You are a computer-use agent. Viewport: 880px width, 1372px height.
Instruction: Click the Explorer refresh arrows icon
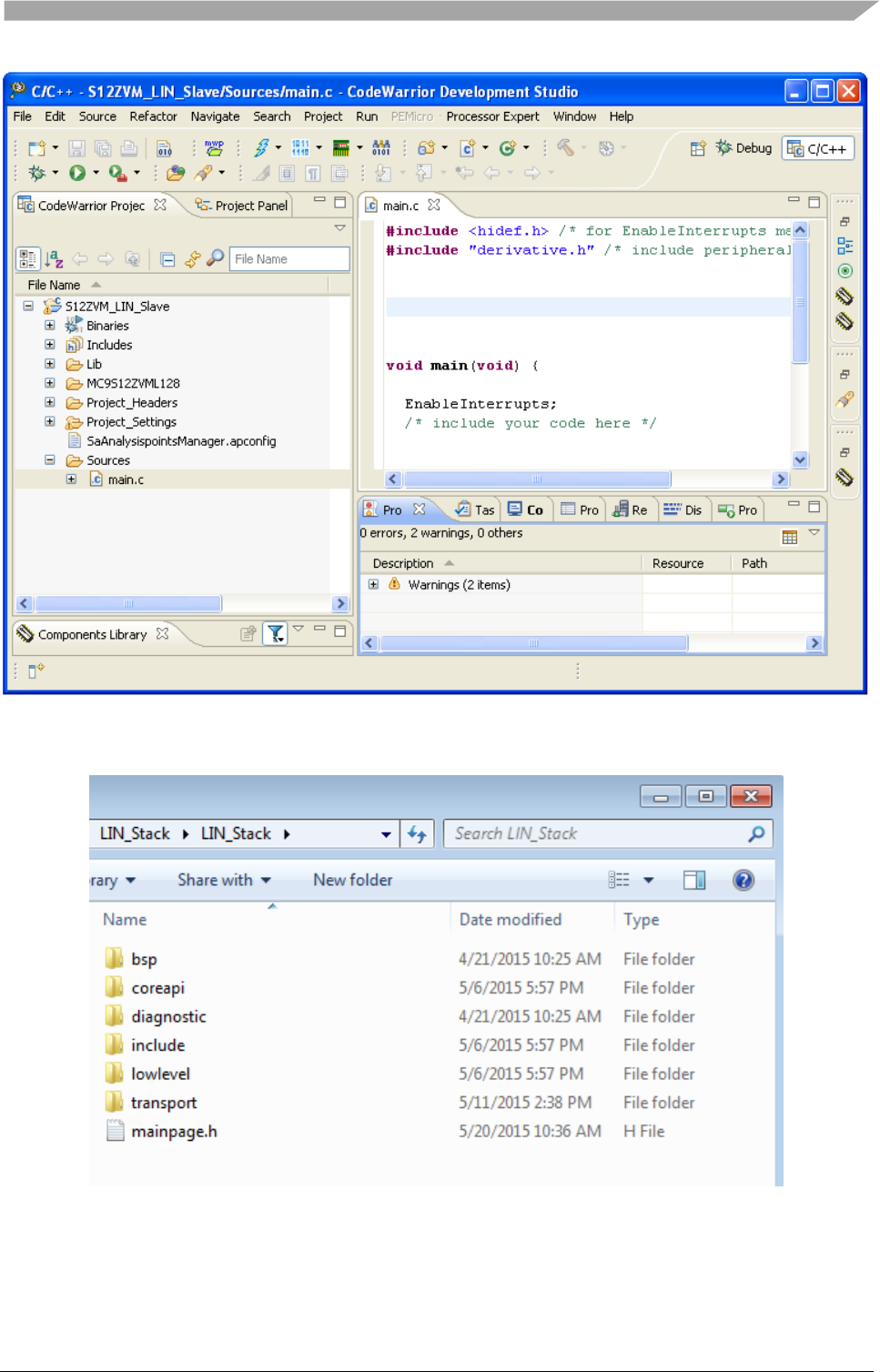(x=417, y=833)
